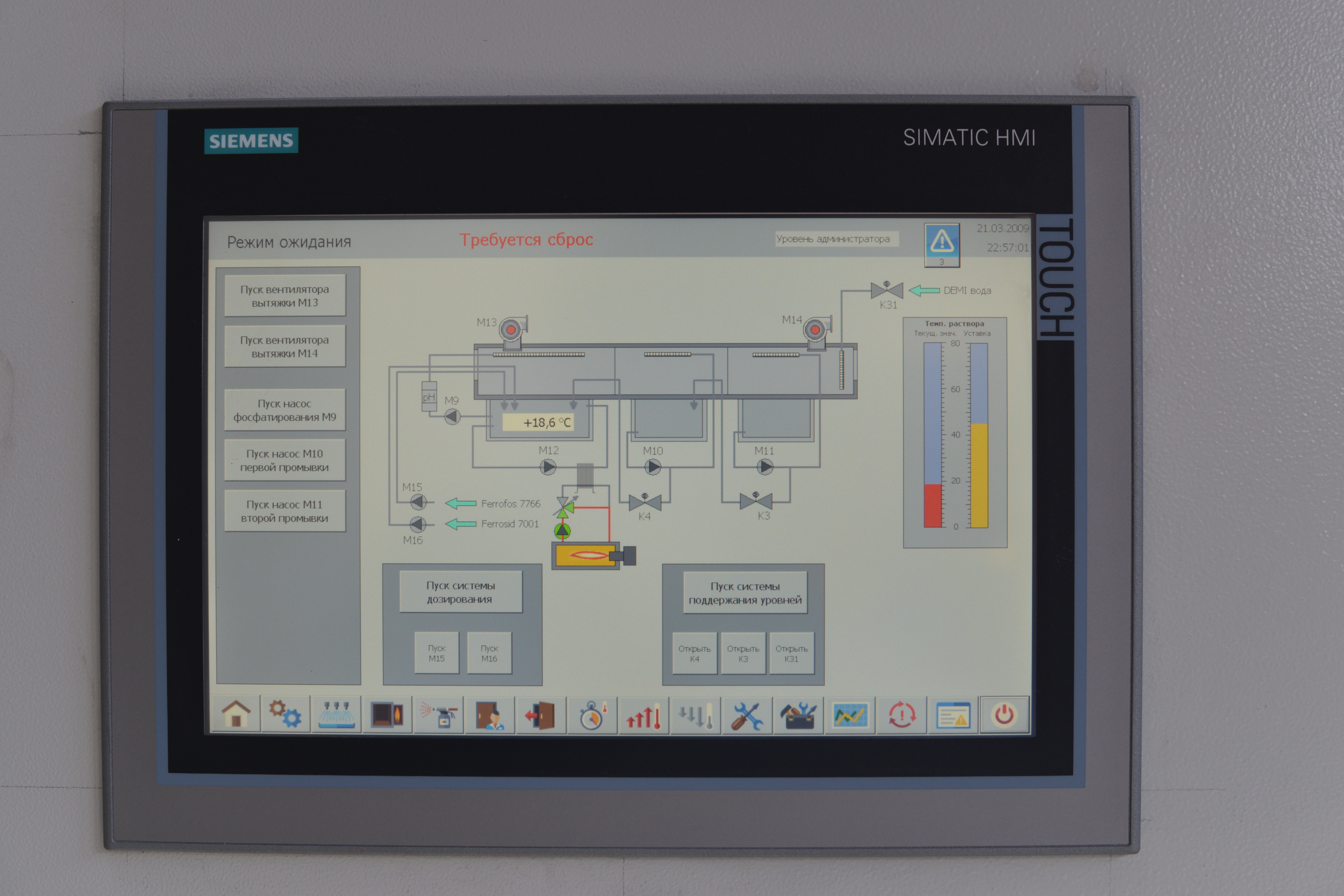The width and height of the screenshot is (1344, 896).
Task: Click the 'Уставка' yellow setpoint bar
Action: tap(979, 435)
